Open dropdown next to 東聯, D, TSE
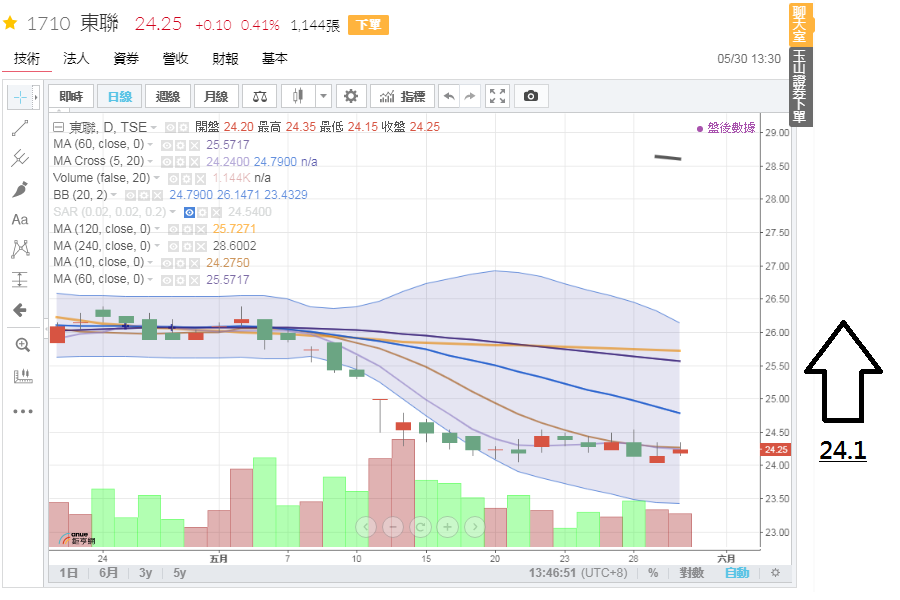 (154, 127)
